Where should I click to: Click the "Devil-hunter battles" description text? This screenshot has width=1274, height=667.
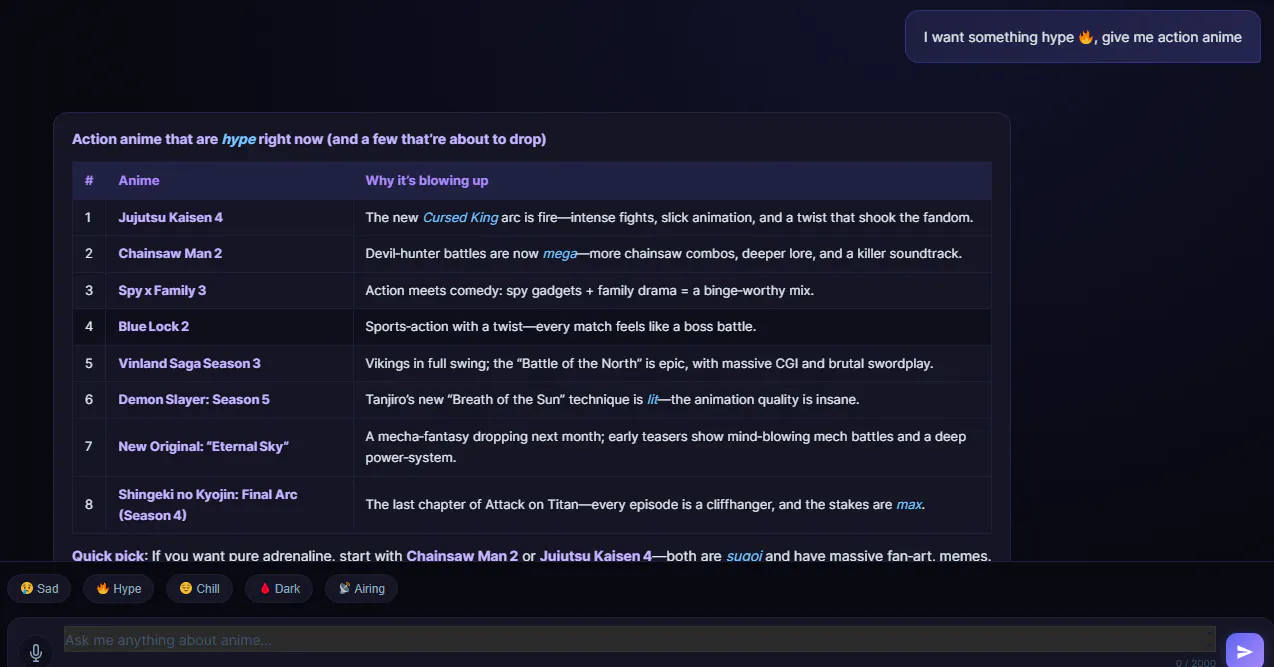(664, 253)
